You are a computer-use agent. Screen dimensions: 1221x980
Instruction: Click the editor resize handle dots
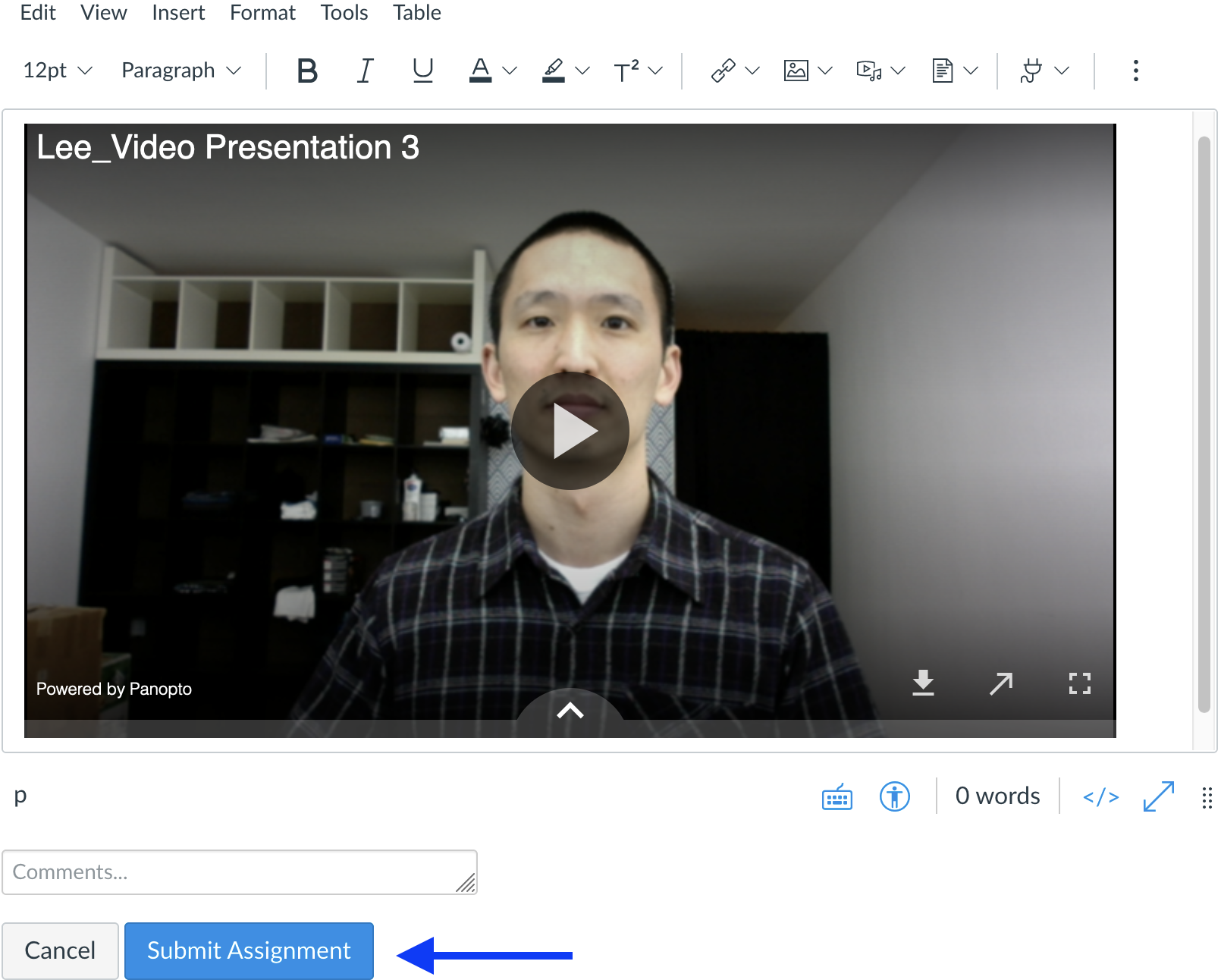tap(1207, 798)
